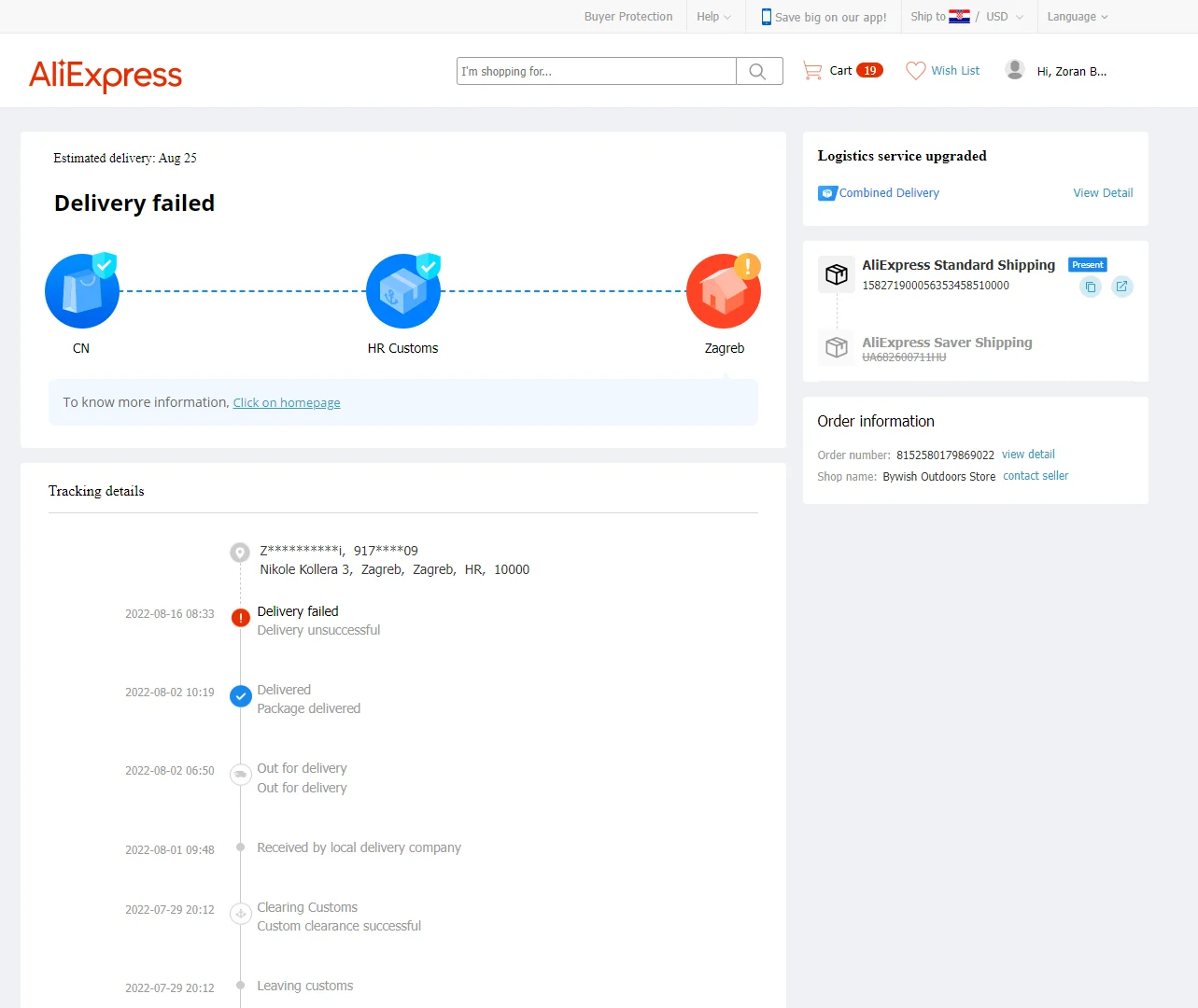Click the Croatia flag icon

[x=959, y=17]
